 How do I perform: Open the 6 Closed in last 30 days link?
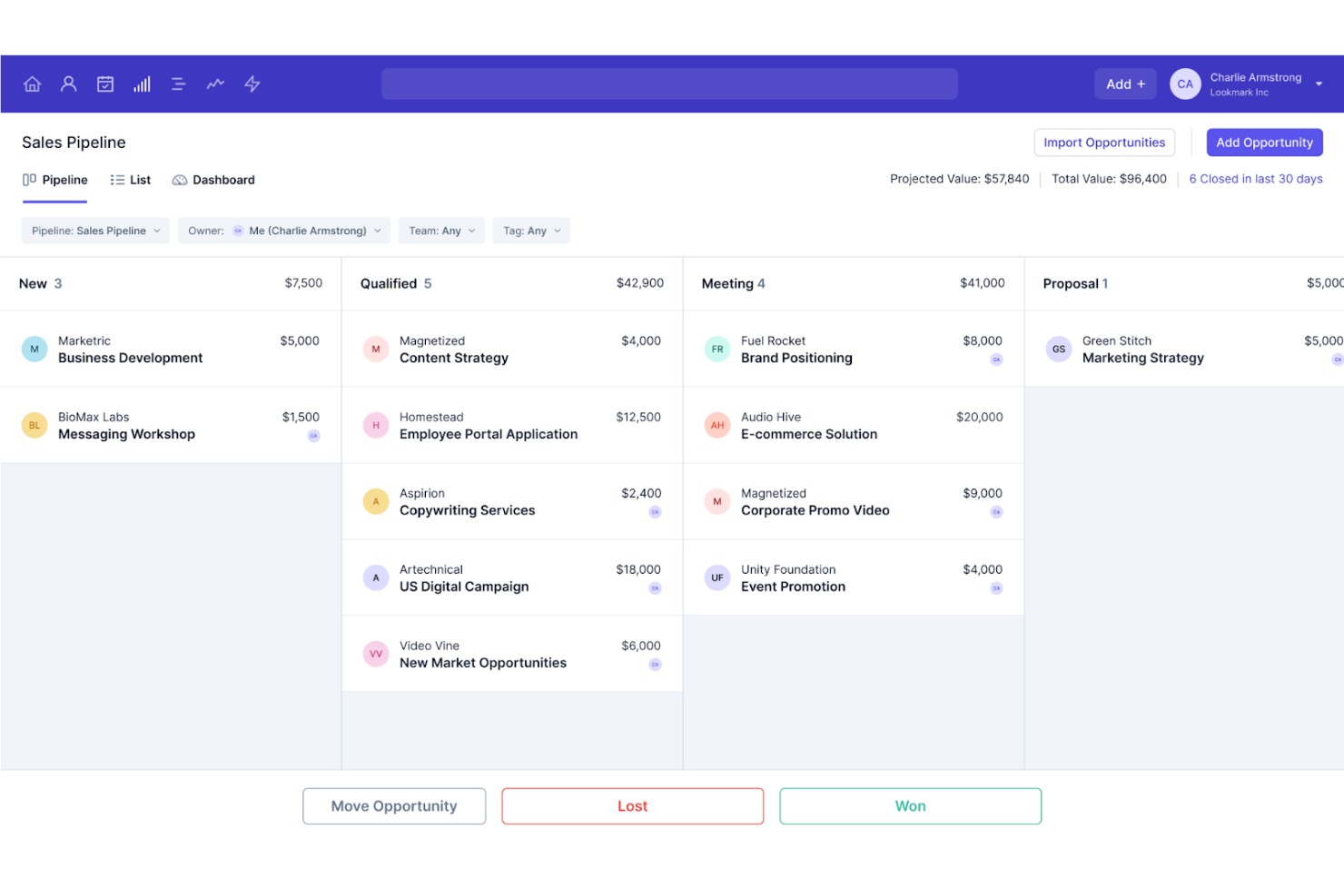1256,179
